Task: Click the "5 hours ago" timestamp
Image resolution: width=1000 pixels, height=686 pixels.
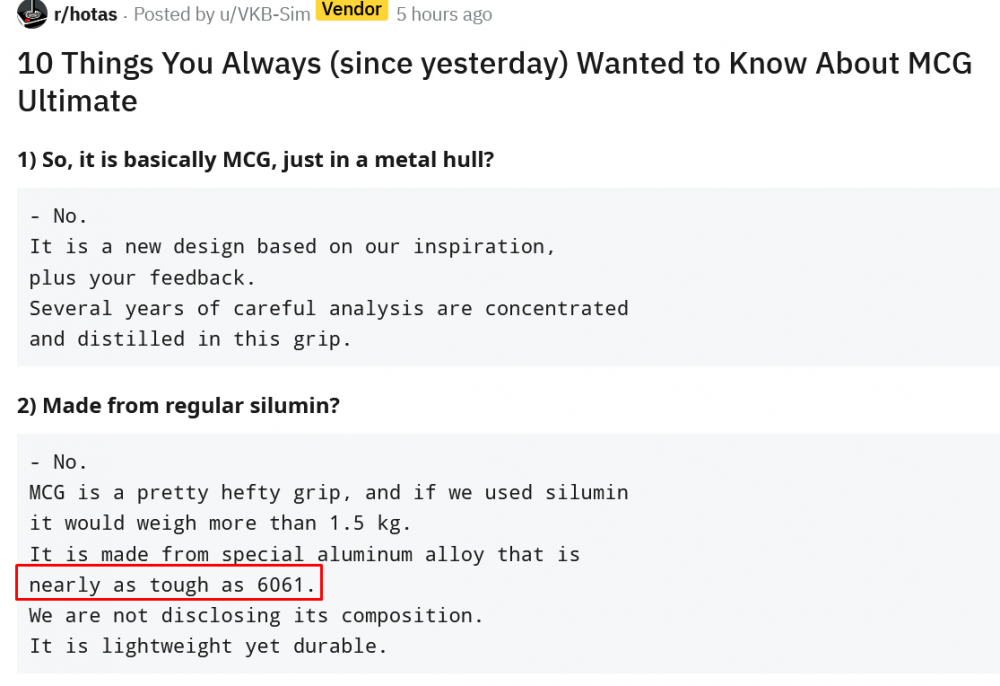Action: (x=444, y=15)
